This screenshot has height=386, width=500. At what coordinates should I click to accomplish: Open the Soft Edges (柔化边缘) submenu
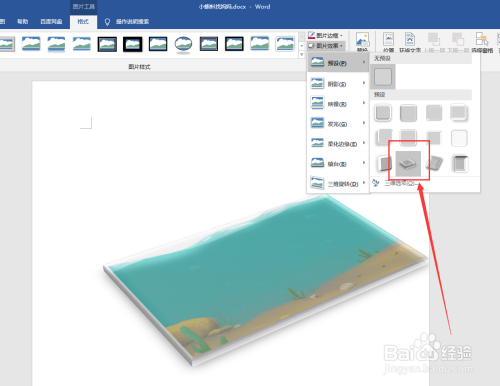[x=338, y=144]
